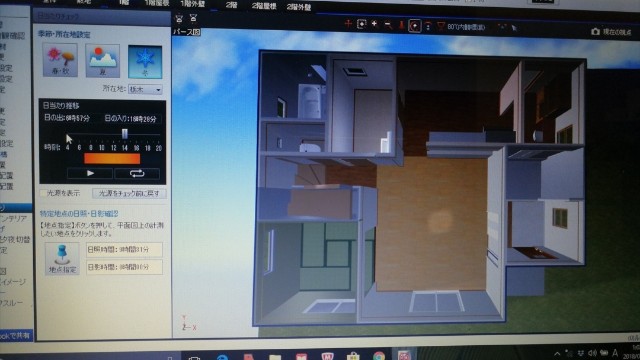The width and height of the screenshot is (640, 360).
Task: Click the 日影時間 value field
Action: 124,267
